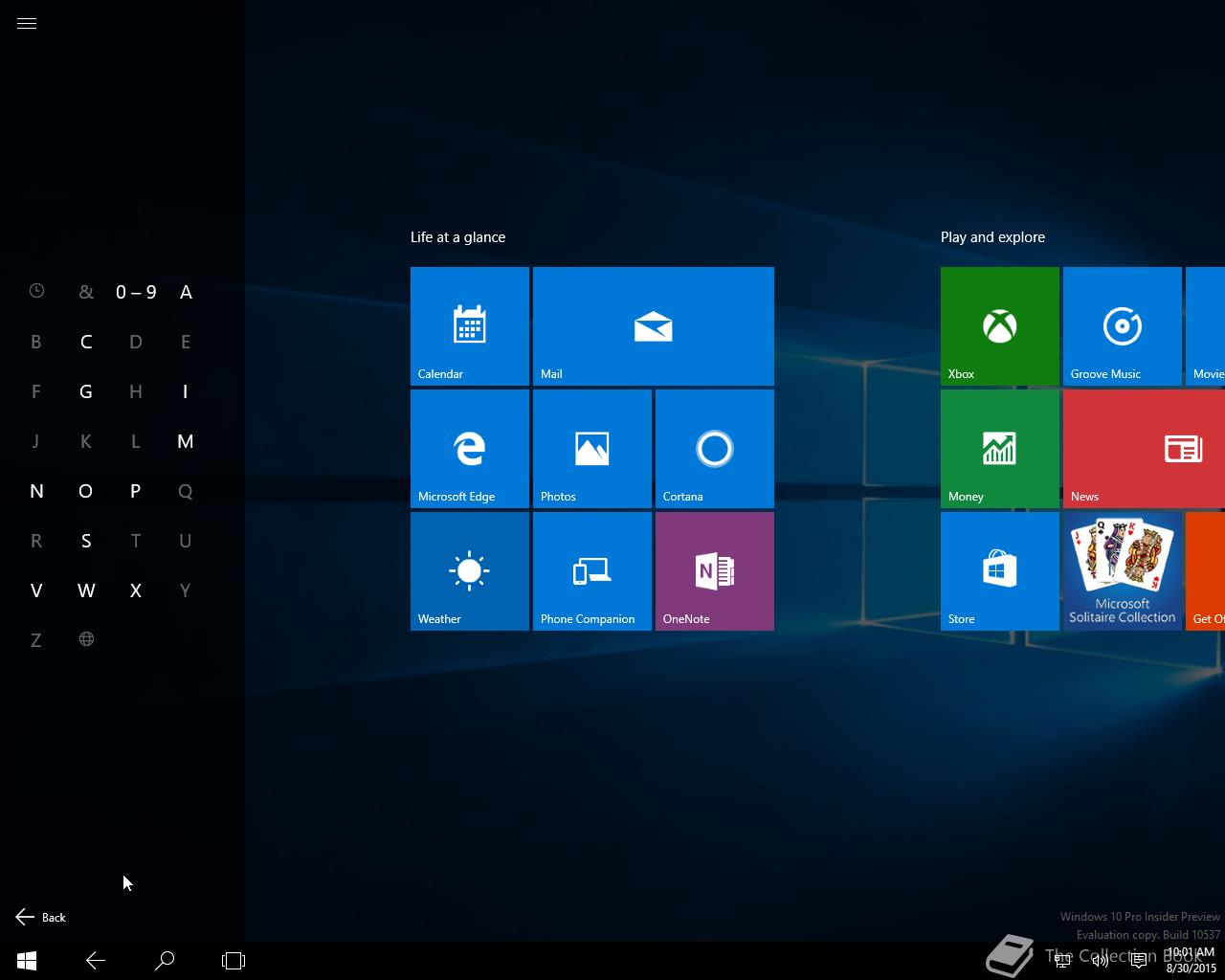Open the Xbox tile
The height and width of the screenshot is (980, 1225).
[1000, 326]
